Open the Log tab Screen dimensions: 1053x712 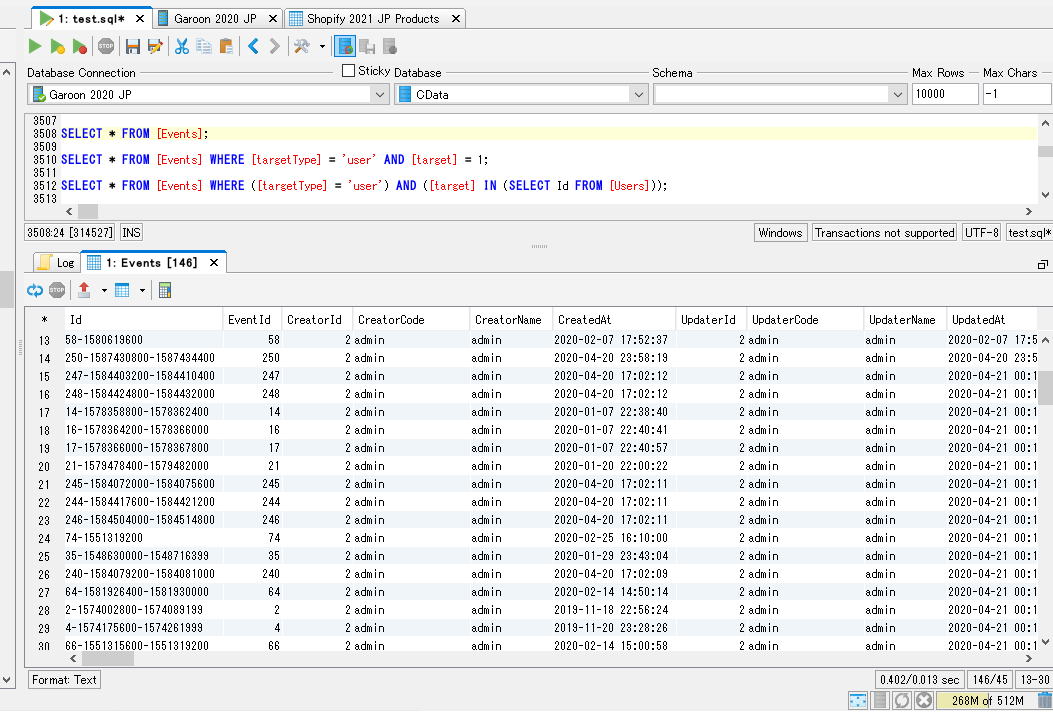coord(57,263)
